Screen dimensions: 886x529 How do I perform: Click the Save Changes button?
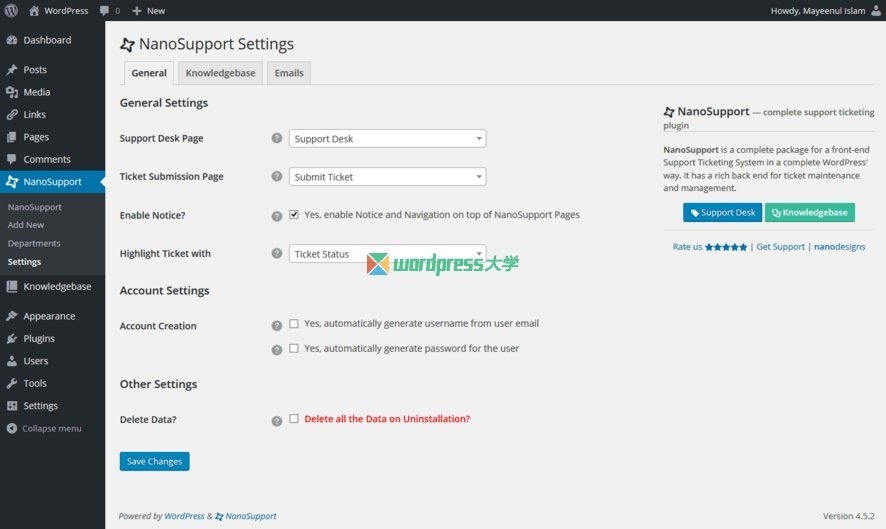tap(154, 461)
